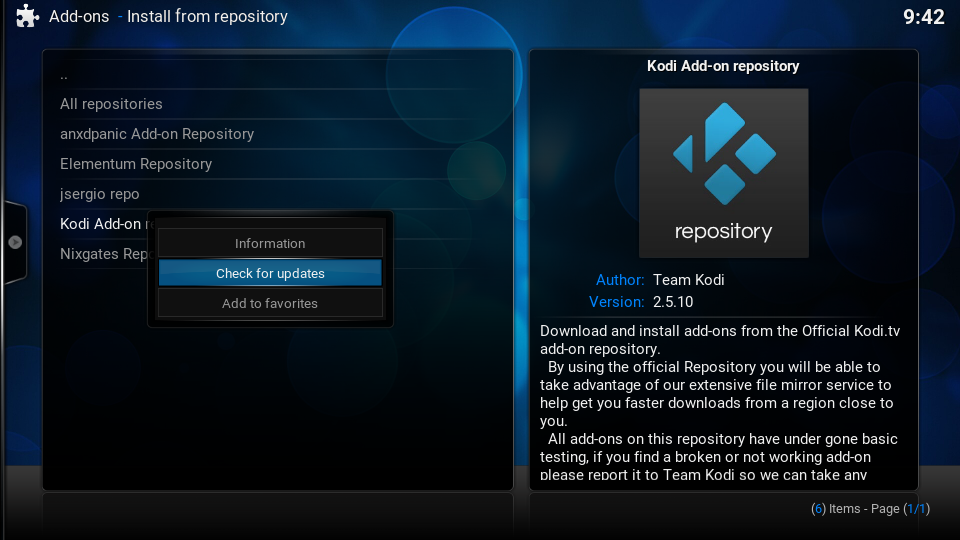Click Install from repository breadcrumb text
Image resolution: width=960 pixels, height=540 pixels.
[207, 17]
